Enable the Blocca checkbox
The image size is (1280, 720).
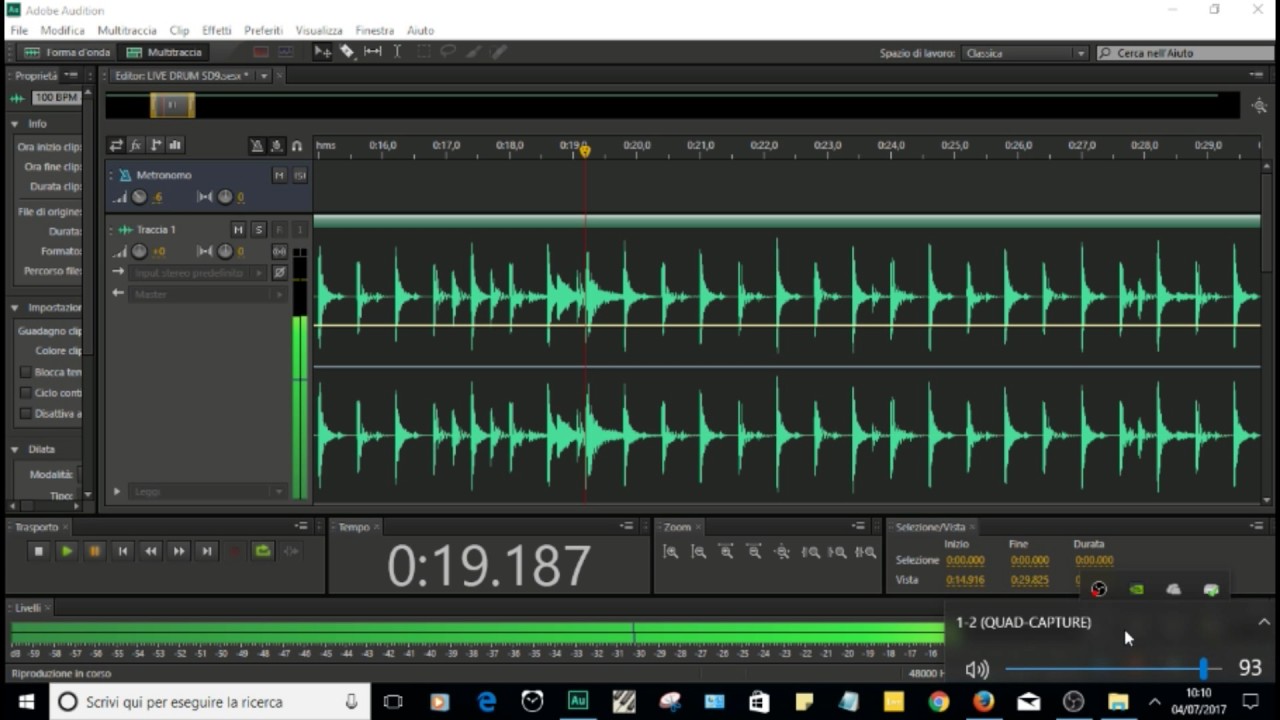pos(26,372)
